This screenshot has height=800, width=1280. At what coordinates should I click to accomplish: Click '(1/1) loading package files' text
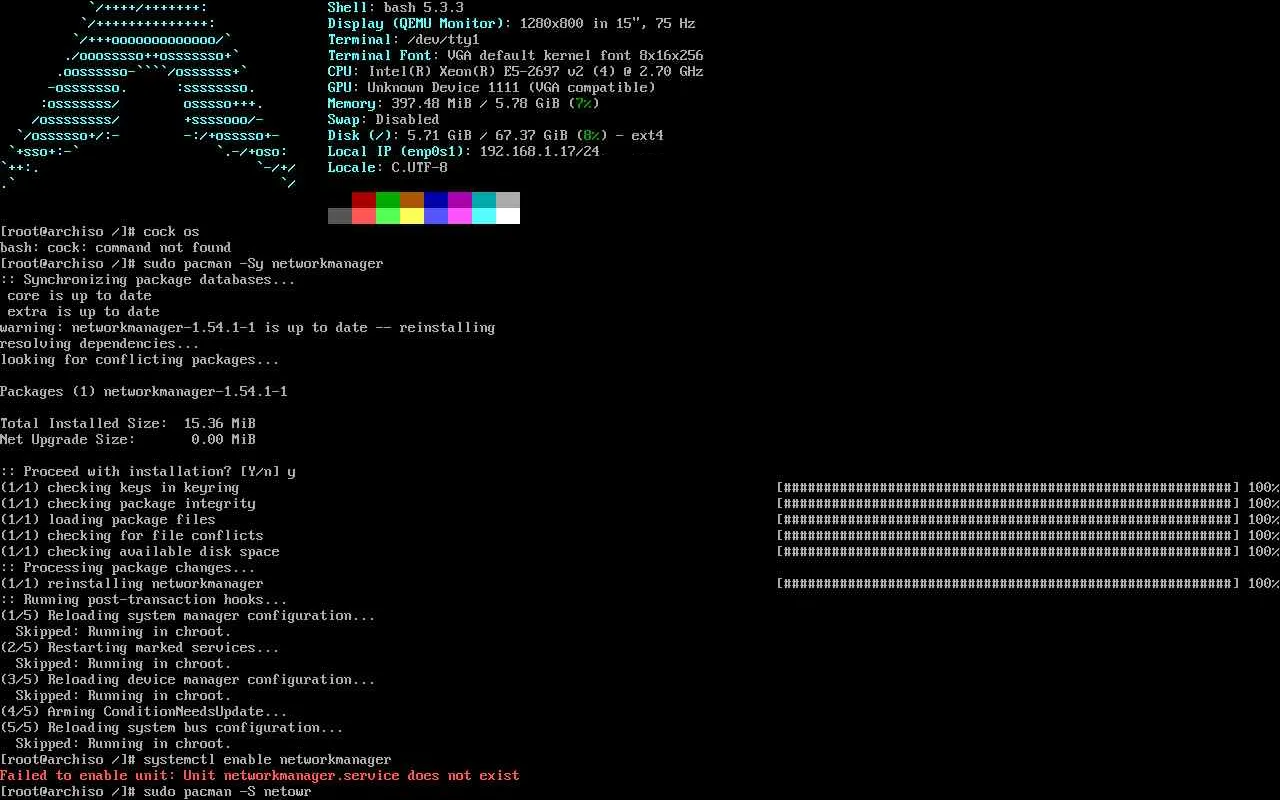107,520
